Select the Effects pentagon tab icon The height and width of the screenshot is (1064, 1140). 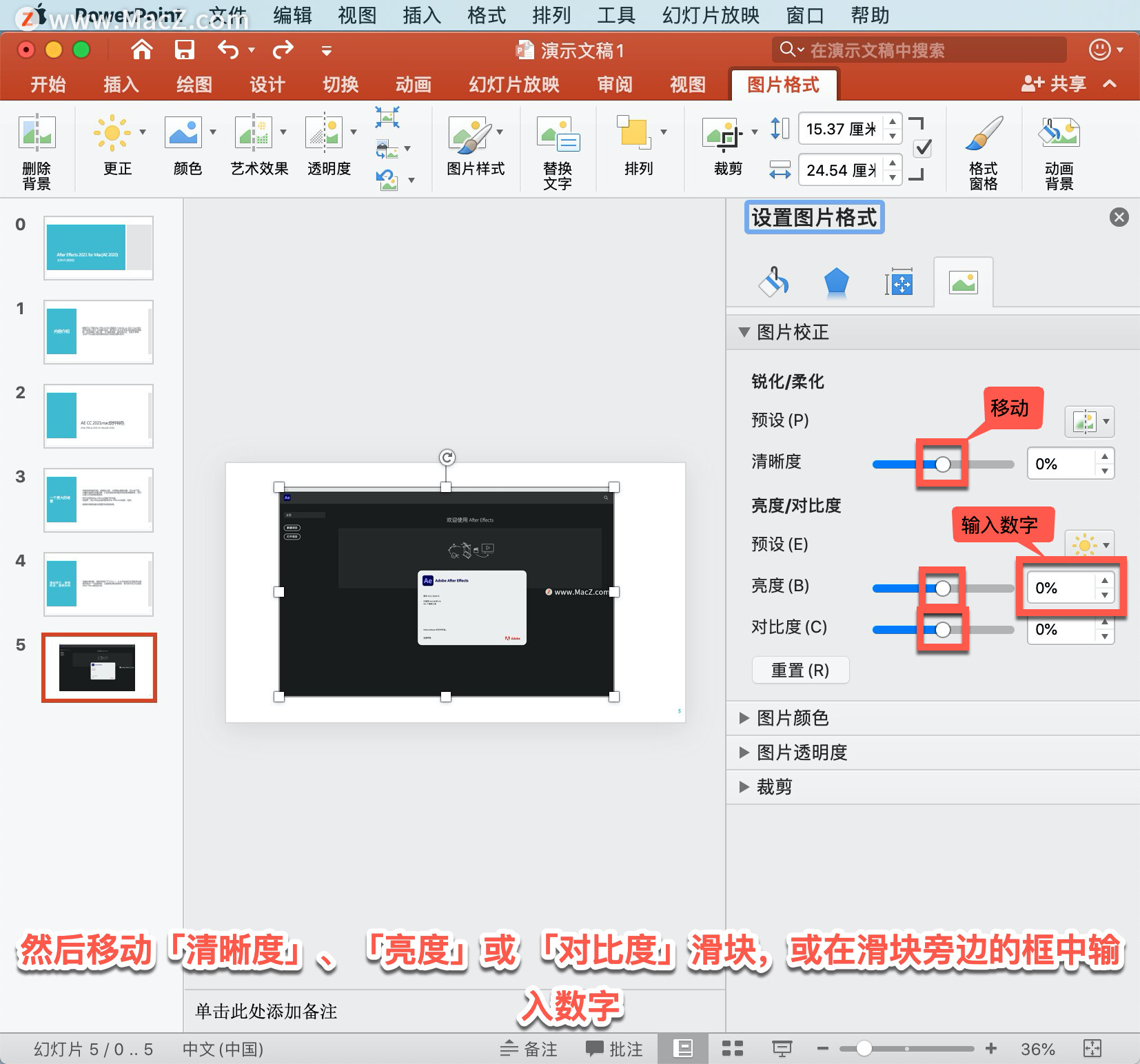pos(836,282)
